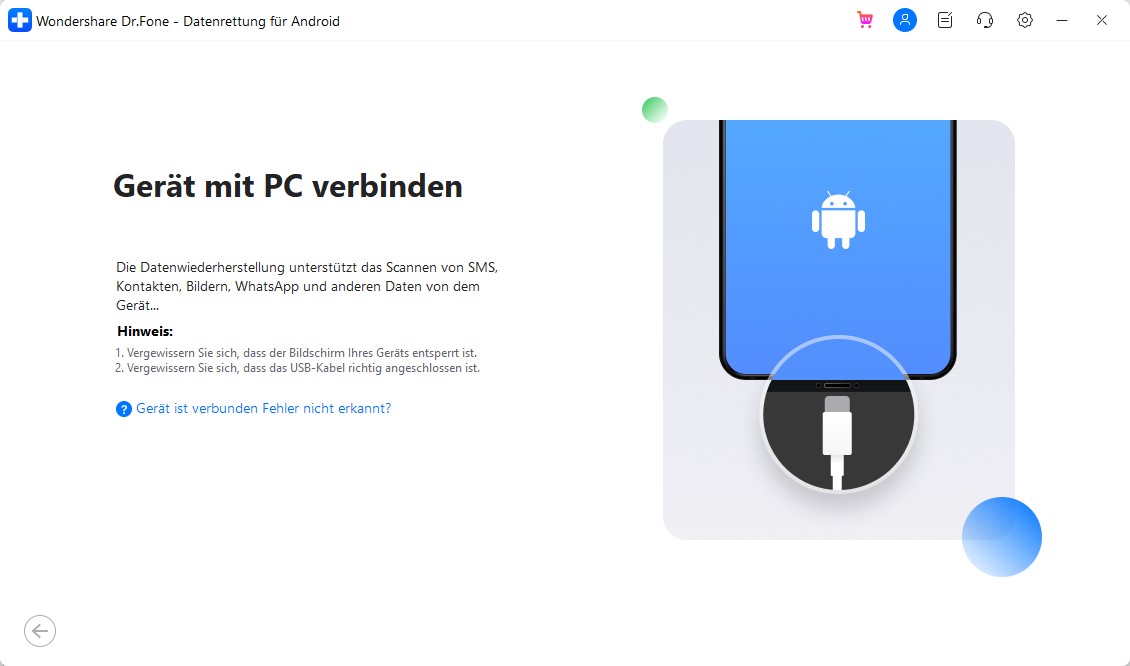Image resolution: width=1130 pixels, height=666 pixels.
Task: Minimize the Dr.Fone window
Action: pos(1062,20)
